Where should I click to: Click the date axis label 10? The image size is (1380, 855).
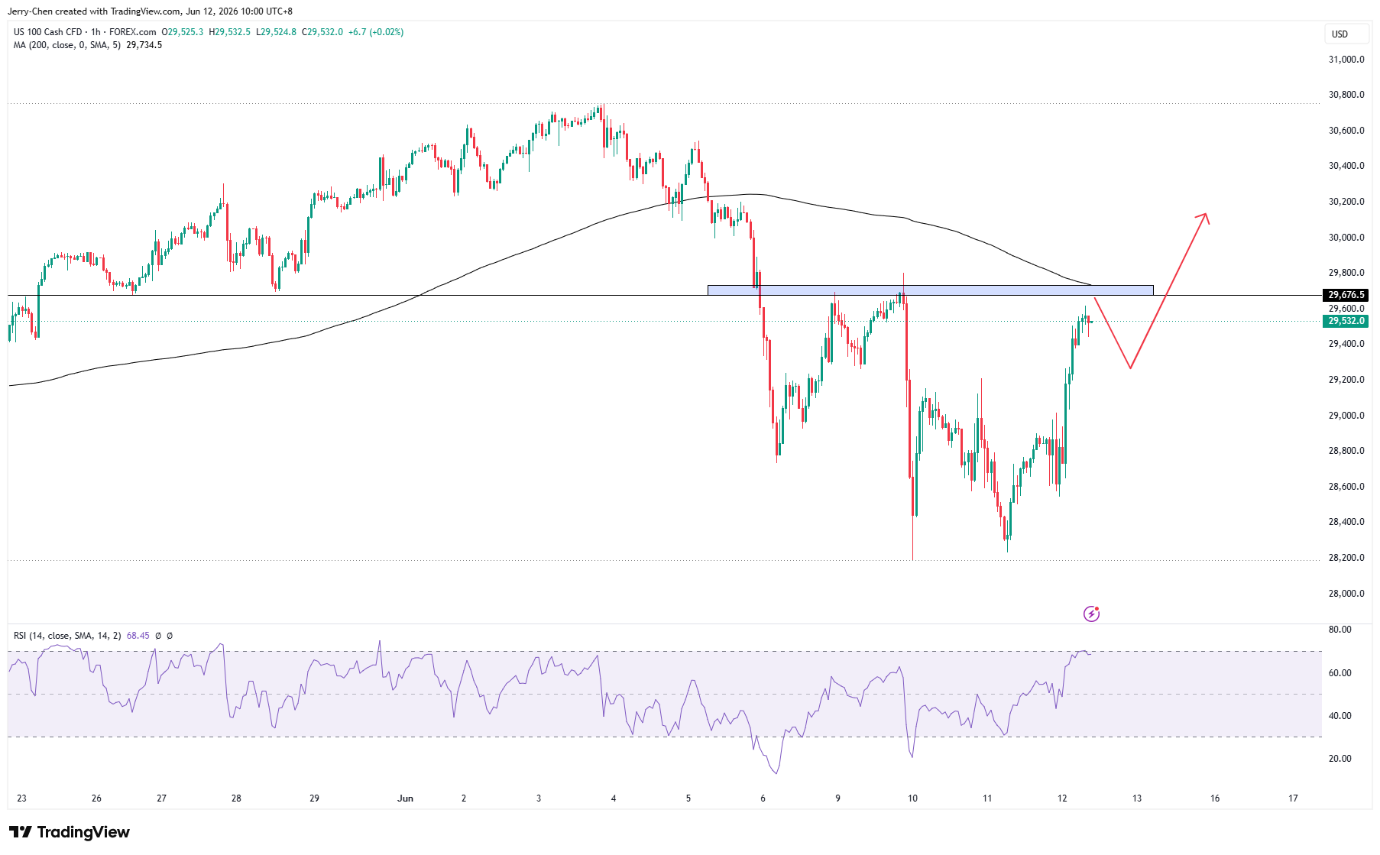(x=913, y=799)
